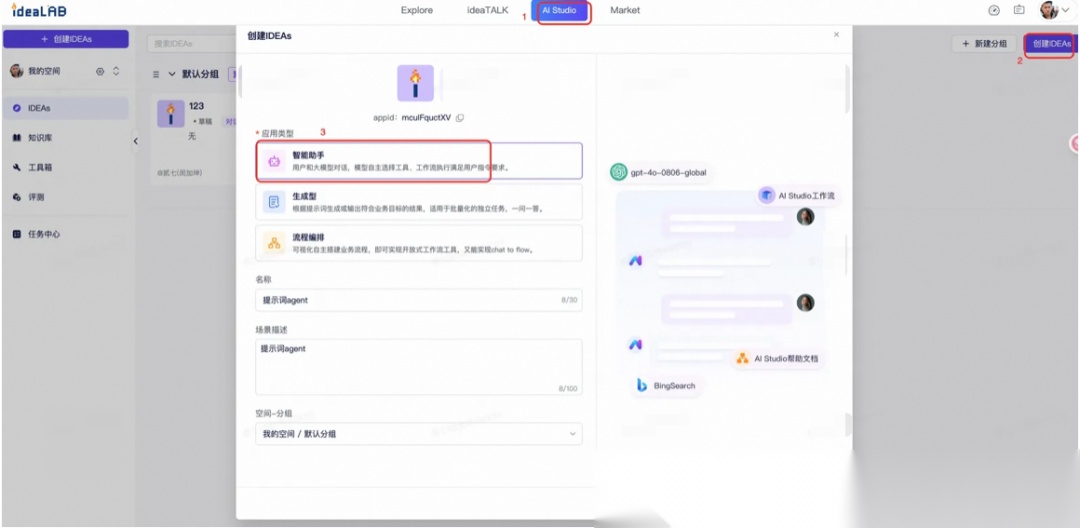Viewport: 1080px width, 528px height.
Task: Click the OpenAI icon beside gpt-4o-0806-global
Action: click(619, 172)
